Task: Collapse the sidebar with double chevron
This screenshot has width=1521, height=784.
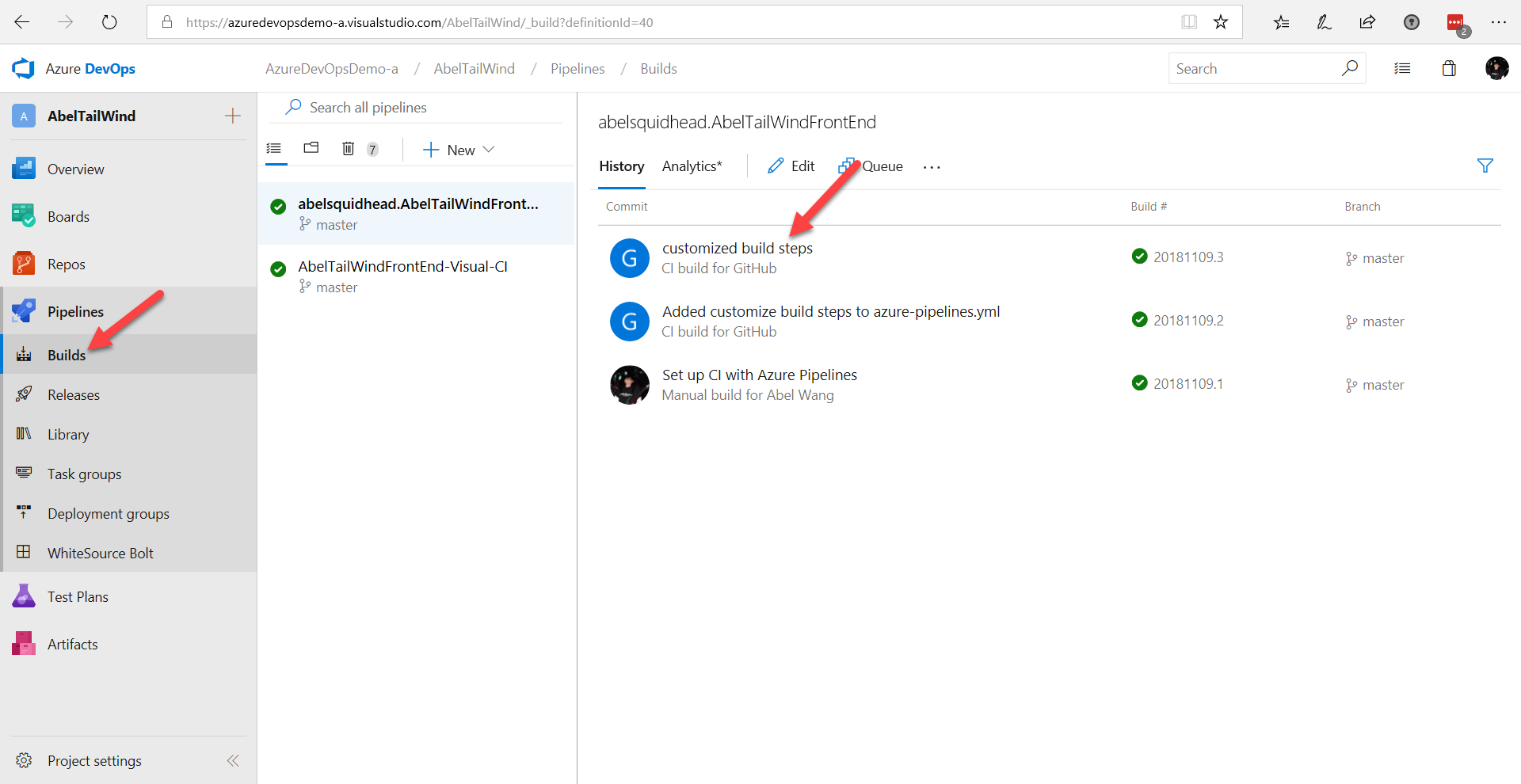Action: pyautogui.click(x=233, y=760)
